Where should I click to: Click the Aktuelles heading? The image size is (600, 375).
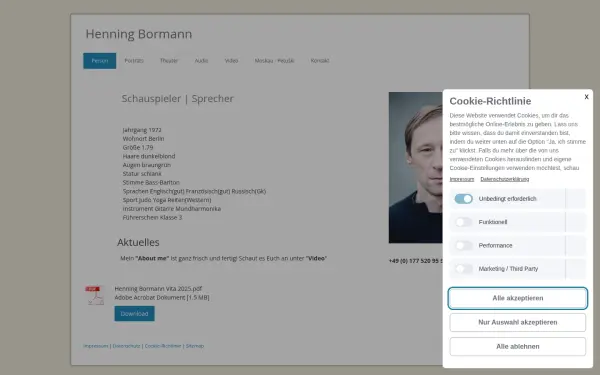pyautogui.click(x=138, y=242)
